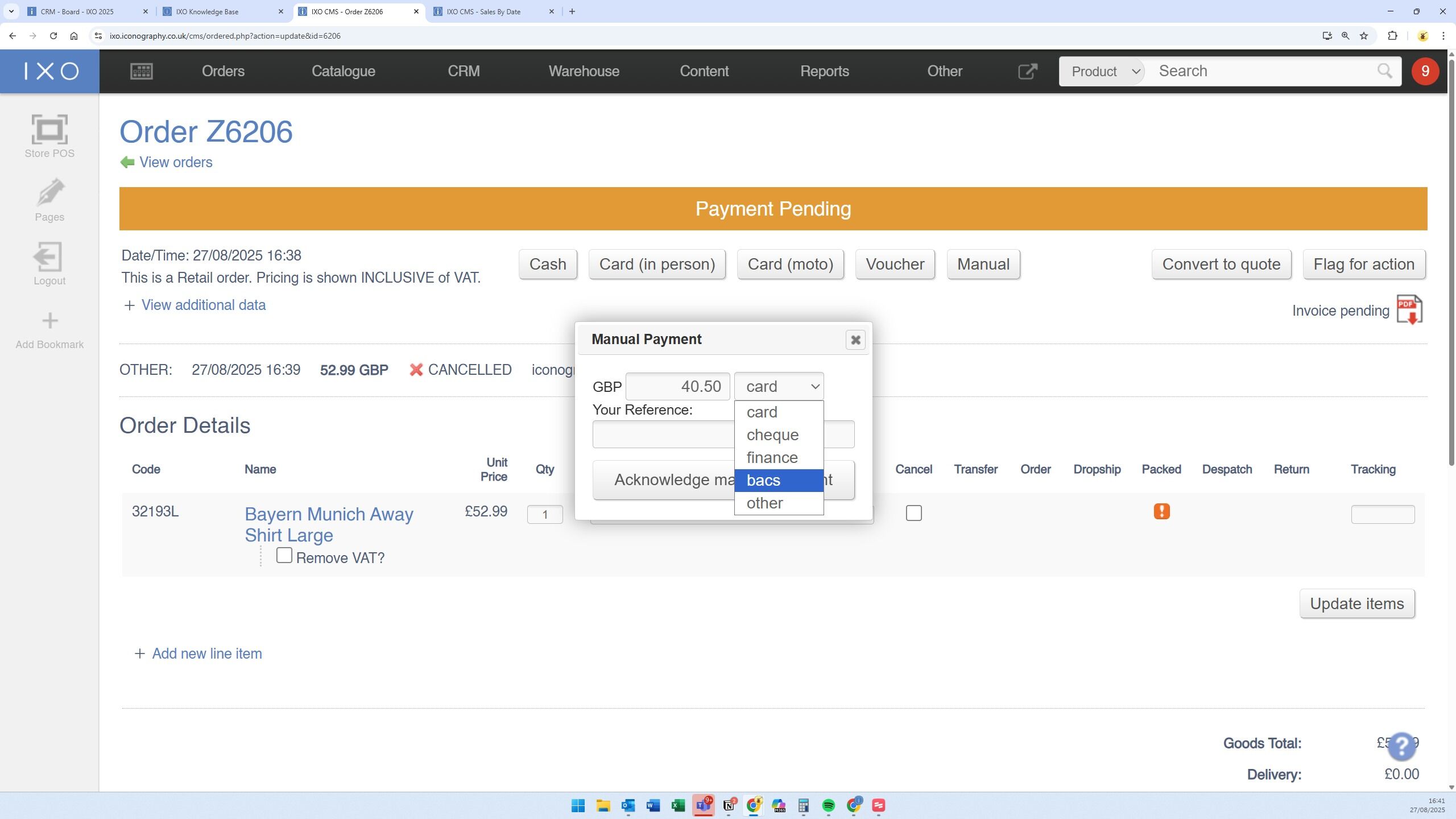Viewport: 1456px width, 819px height.
Task: Click the Logout arrow icon
Action: [49, 257]
